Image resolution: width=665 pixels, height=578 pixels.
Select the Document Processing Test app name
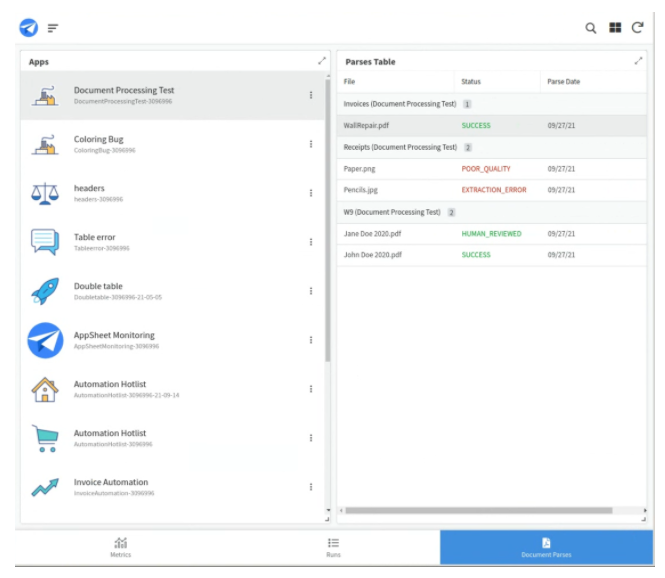click(124, 90)
